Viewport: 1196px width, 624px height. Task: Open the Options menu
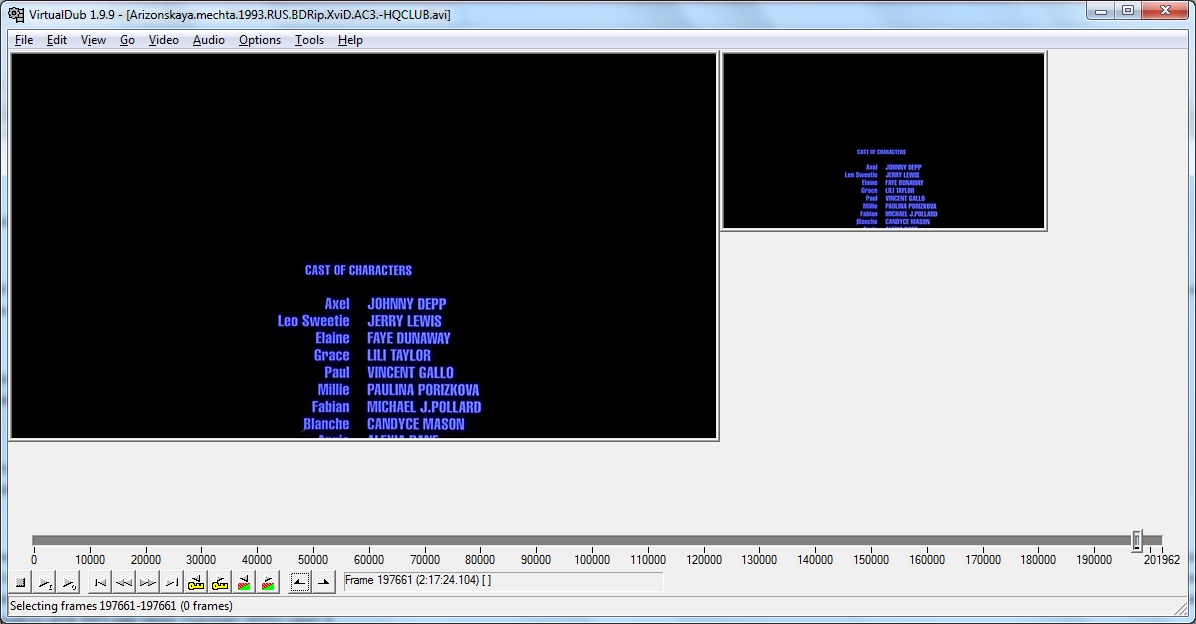(x=259, y=40)
